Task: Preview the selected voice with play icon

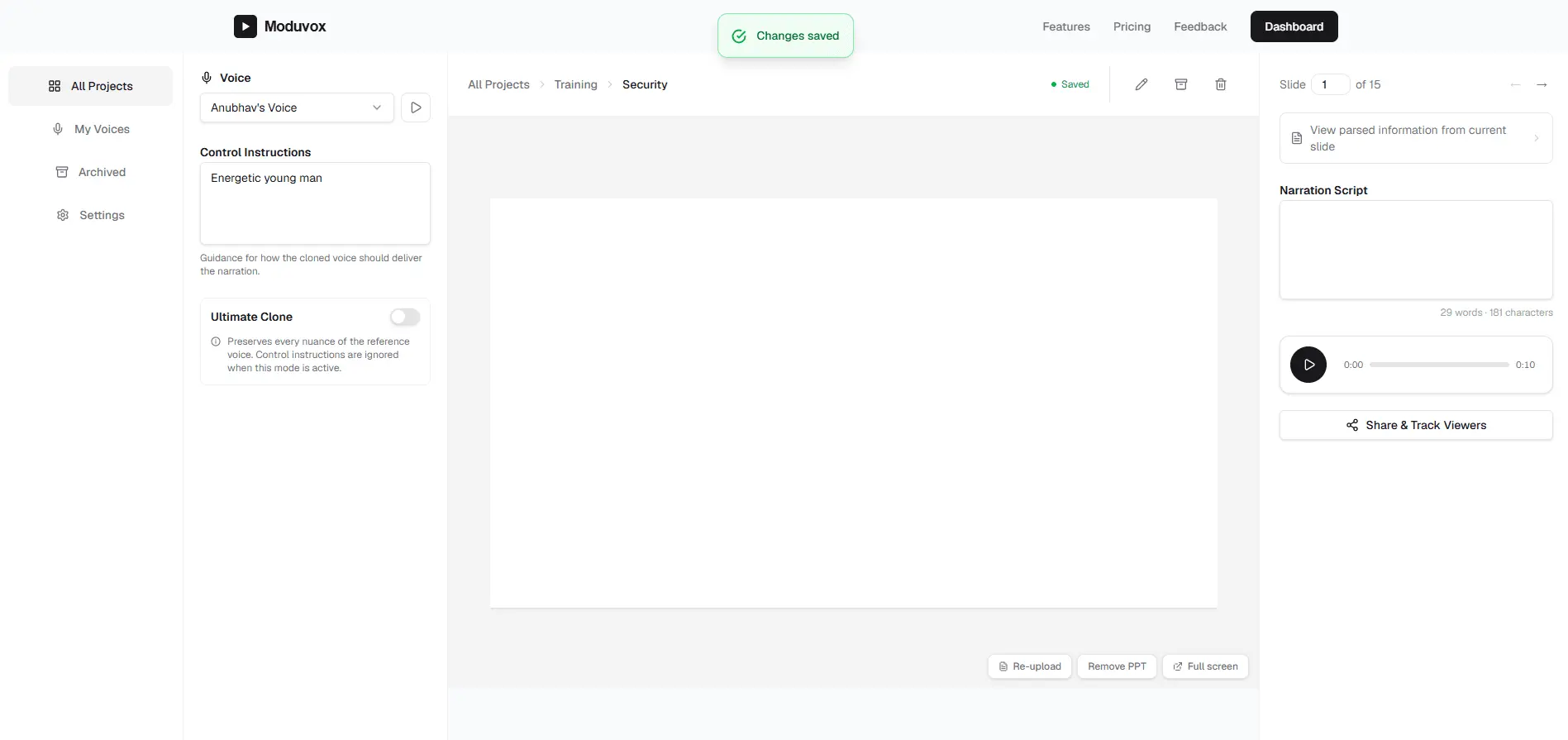Action: pyautogui.click(x=416, y=107)
